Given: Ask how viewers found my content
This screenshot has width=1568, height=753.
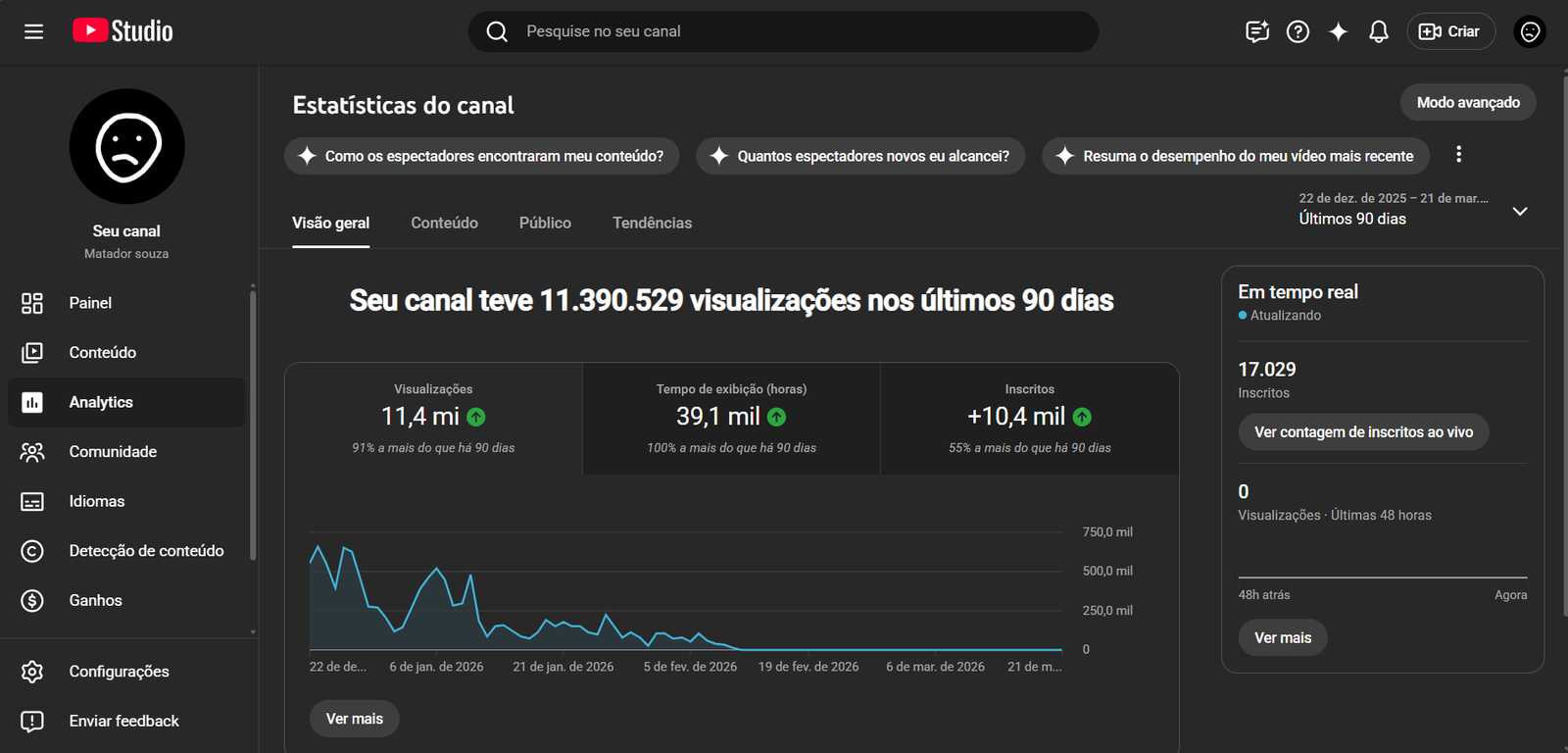Looking at the screenshot, I should pos(481,156).
